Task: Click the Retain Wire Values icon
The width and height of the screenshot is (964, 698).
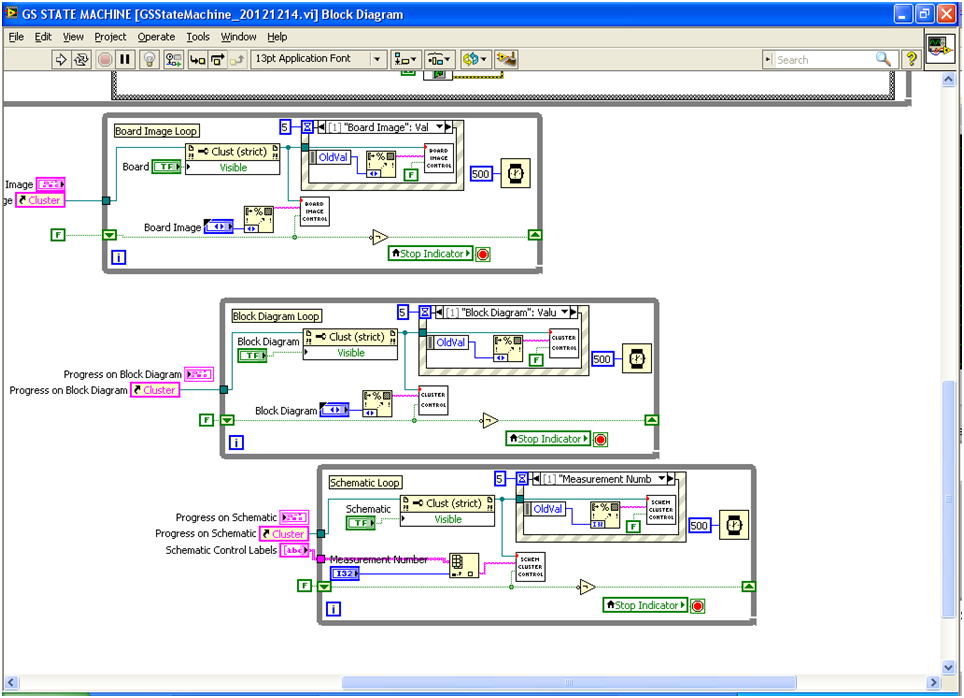Action: coord(173,59)
